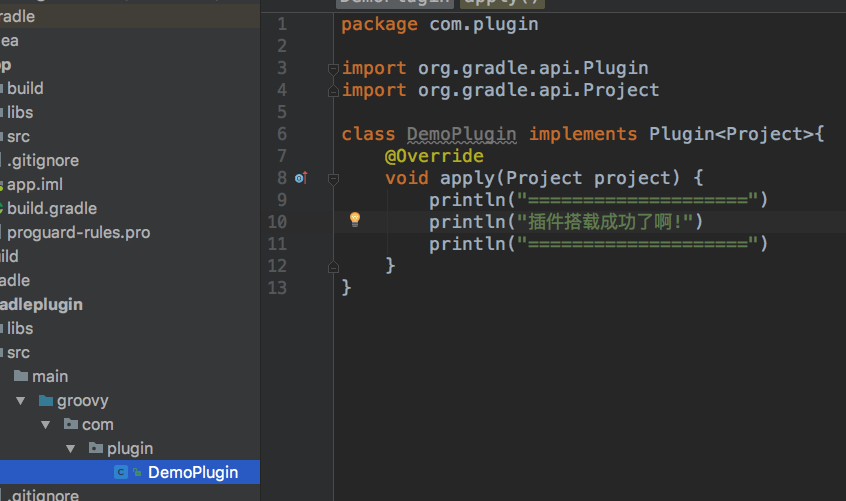This screenshot has width=846, height=501.
Task: Click the @Override annotation
Action: (434, 156)
